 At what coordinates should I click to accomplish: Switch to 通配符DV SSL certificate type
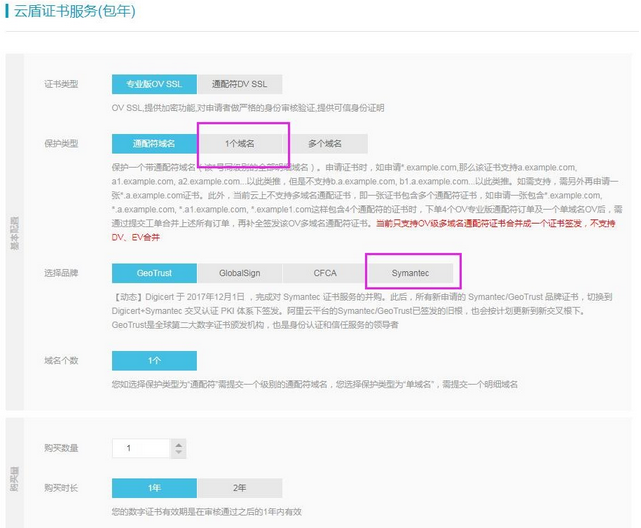[240, 84]
